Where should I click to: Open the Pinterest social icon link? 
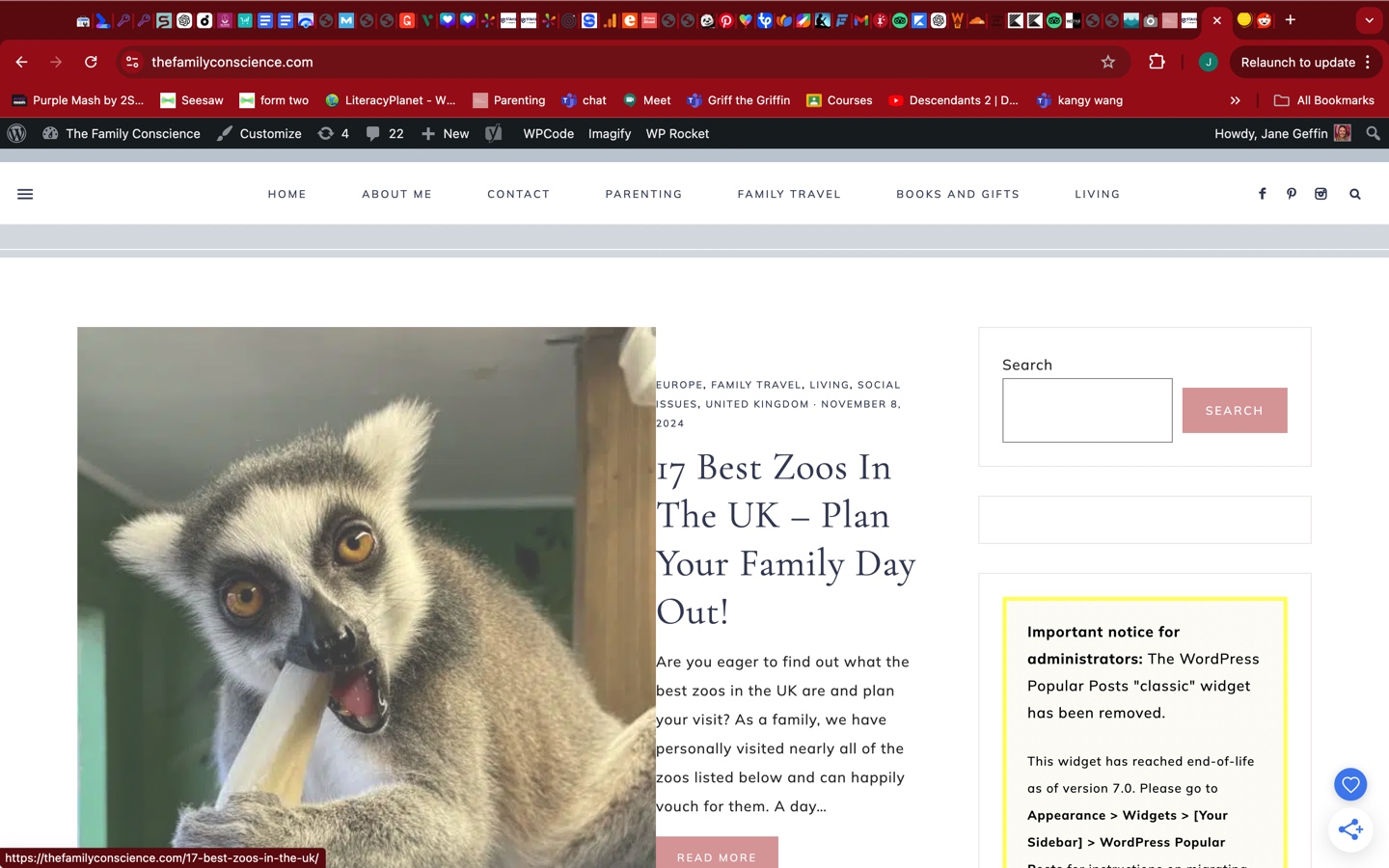tap(1292, 194)
